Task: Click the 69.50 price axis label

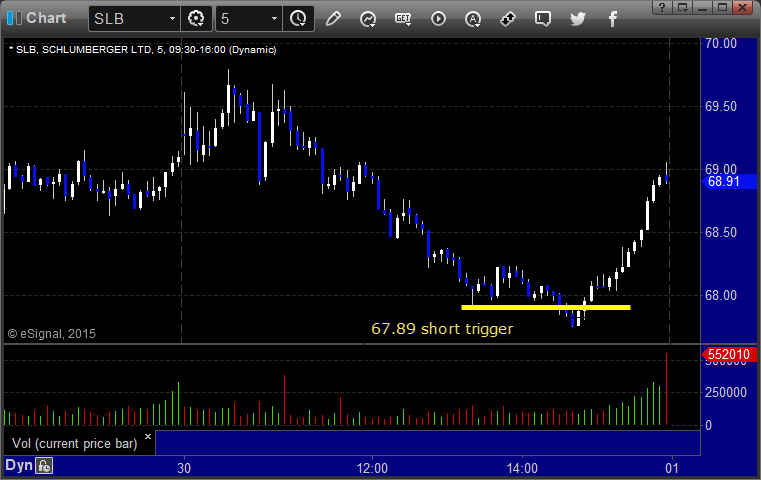Action: [x=721, y=106]
